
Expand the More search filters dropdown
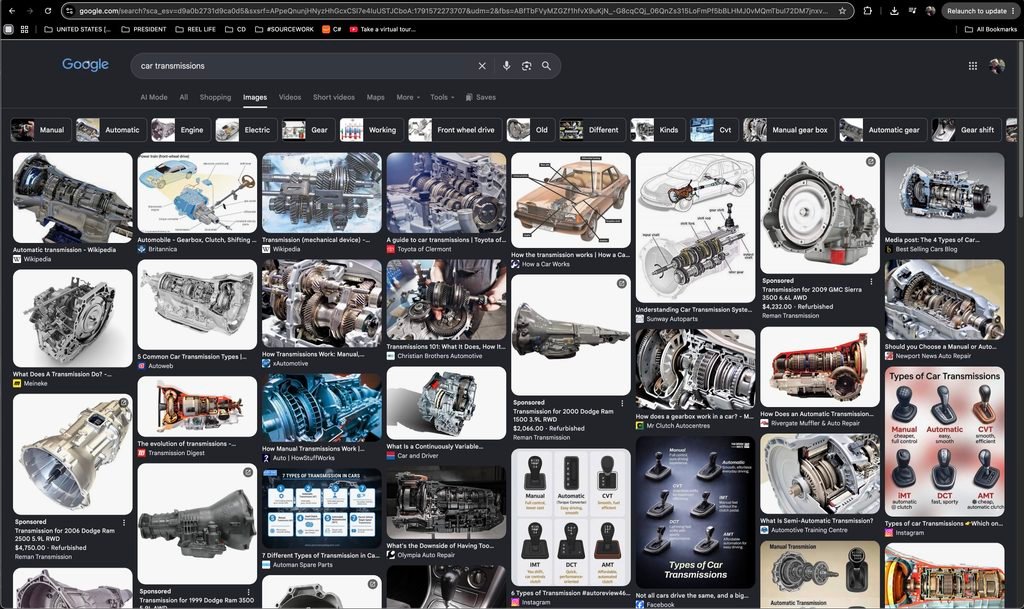408,97
